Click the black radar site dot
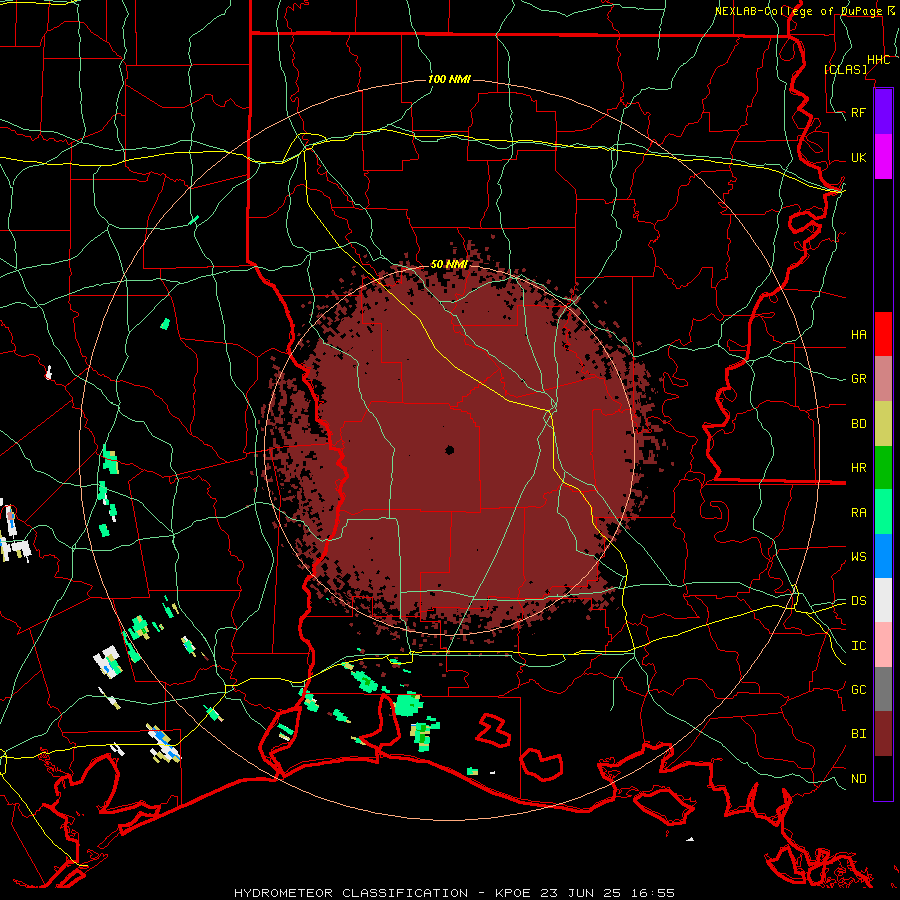 (x=449, y=450)
